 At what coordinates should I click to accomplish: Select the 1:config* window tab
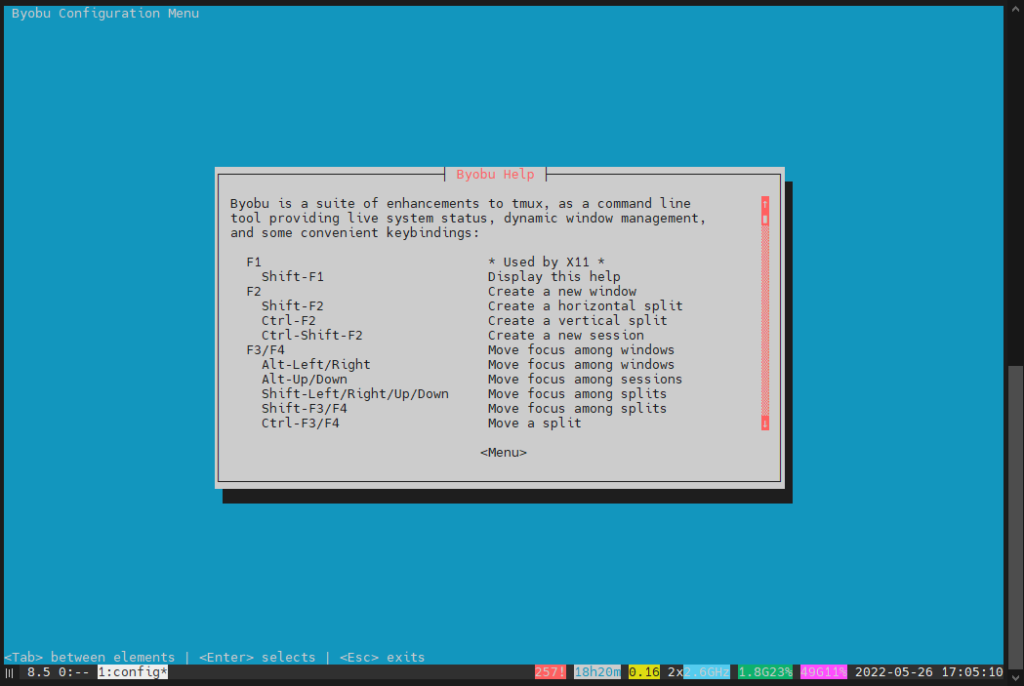tap(131, 671)
